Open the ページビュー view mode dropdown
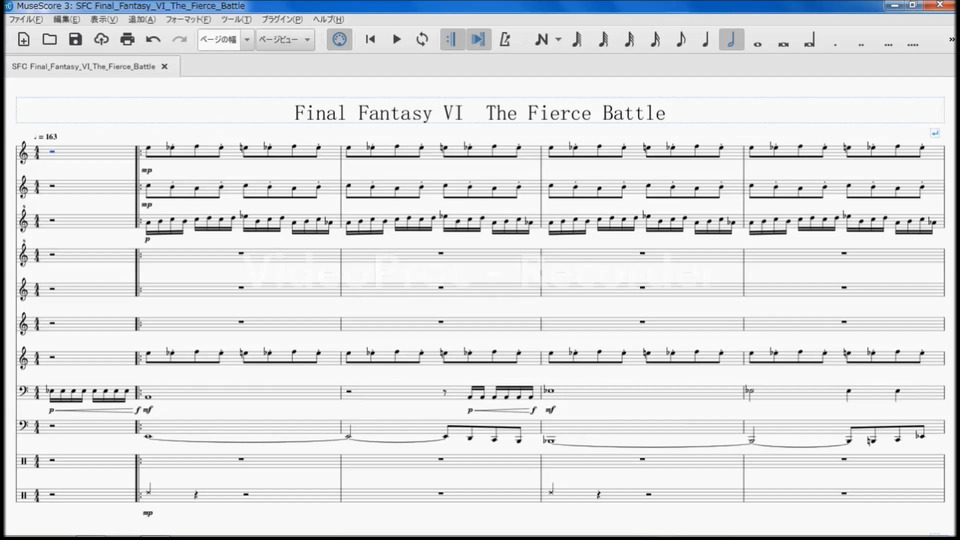Viewport: 960px width, 540px height. tap(285, 40)
